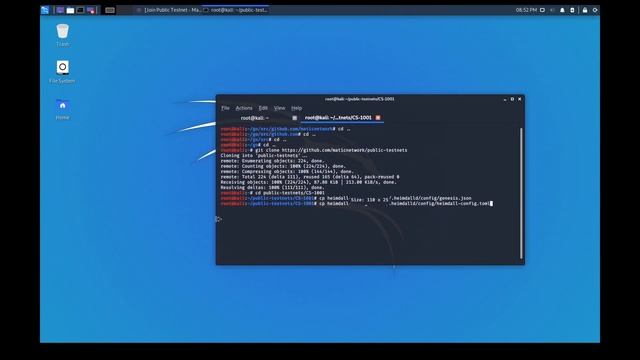
Task: Open the File menu in the terminal
Action: 225,108
